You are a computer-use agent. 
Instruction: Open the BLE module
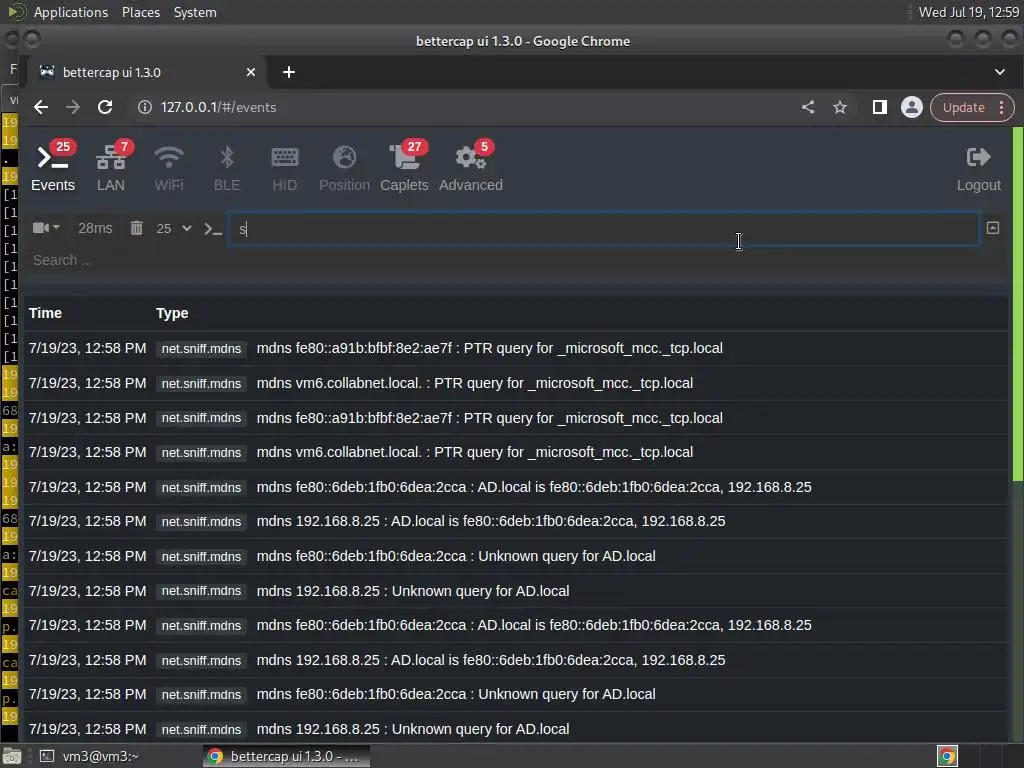[227, 167]
